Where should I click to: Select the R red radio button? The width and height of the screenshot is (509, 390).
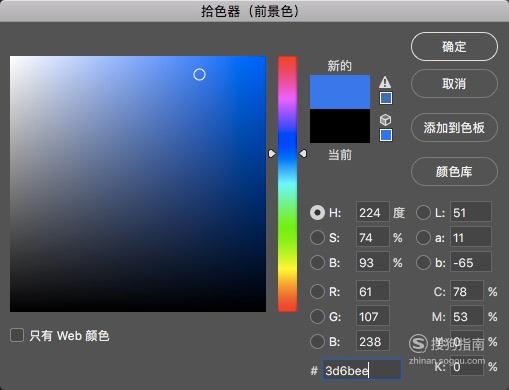pos(317,291)
